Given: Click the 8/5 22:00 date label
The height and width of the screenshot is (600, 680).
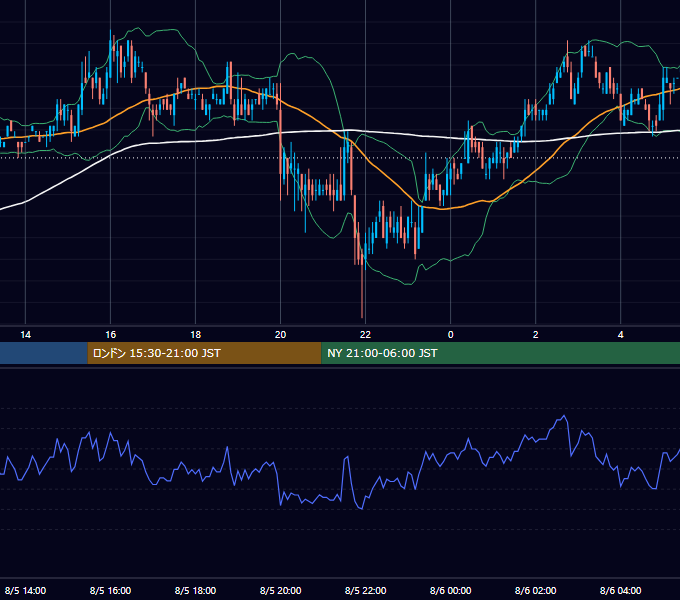Looking at the screenshot, I should click(366, 590).
